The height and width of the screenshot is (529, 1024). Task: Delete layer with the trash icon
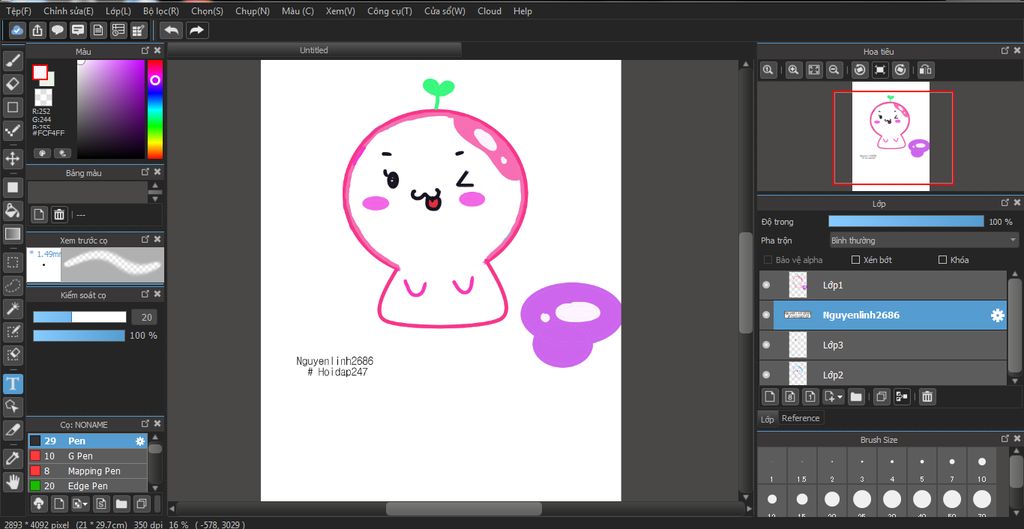[927, 396]
